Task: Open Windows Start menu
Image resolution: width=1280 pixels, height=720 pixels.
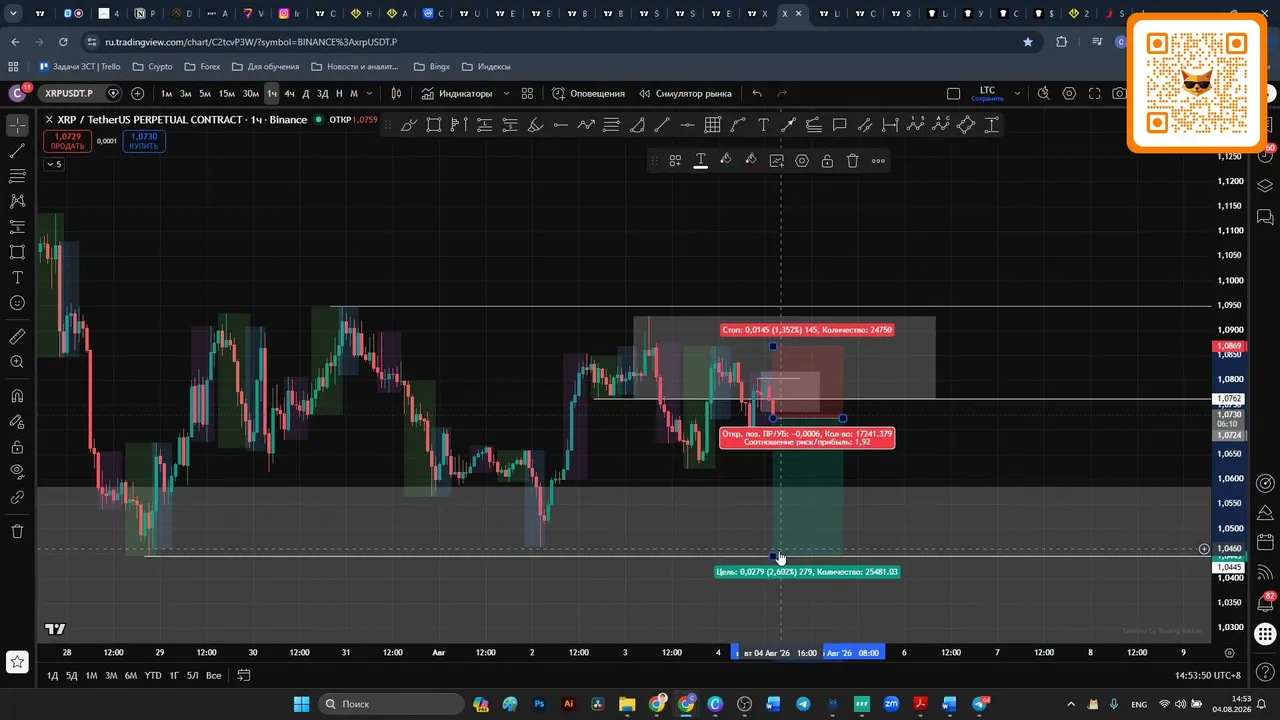Action: (301, 704)
